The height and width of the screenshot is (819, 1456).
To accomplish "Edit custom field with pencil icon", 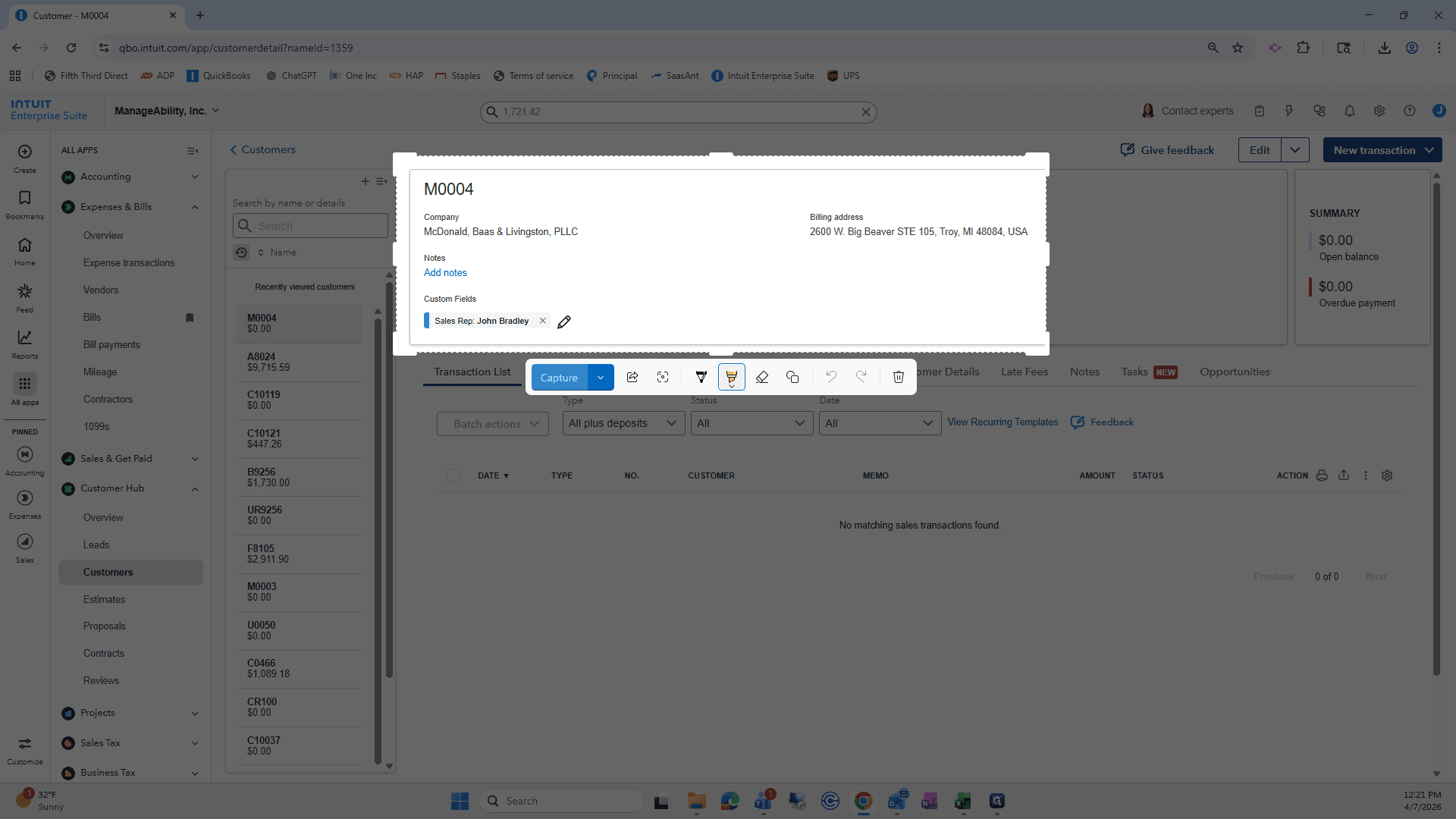I will pos(564,322).
